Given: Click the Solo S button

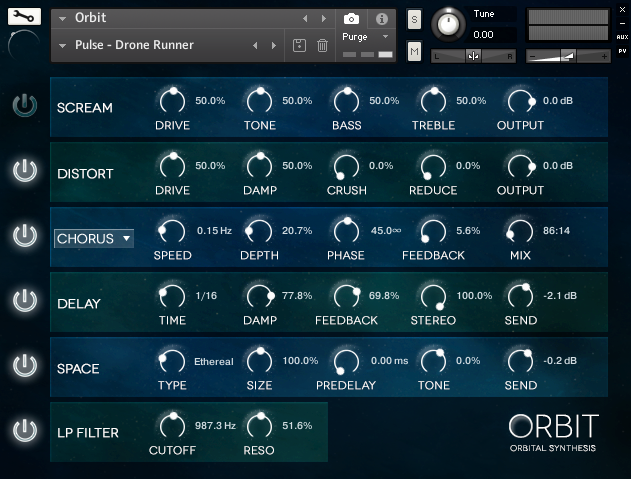Looking at the screenshot, I should click(x=414, y=20).
